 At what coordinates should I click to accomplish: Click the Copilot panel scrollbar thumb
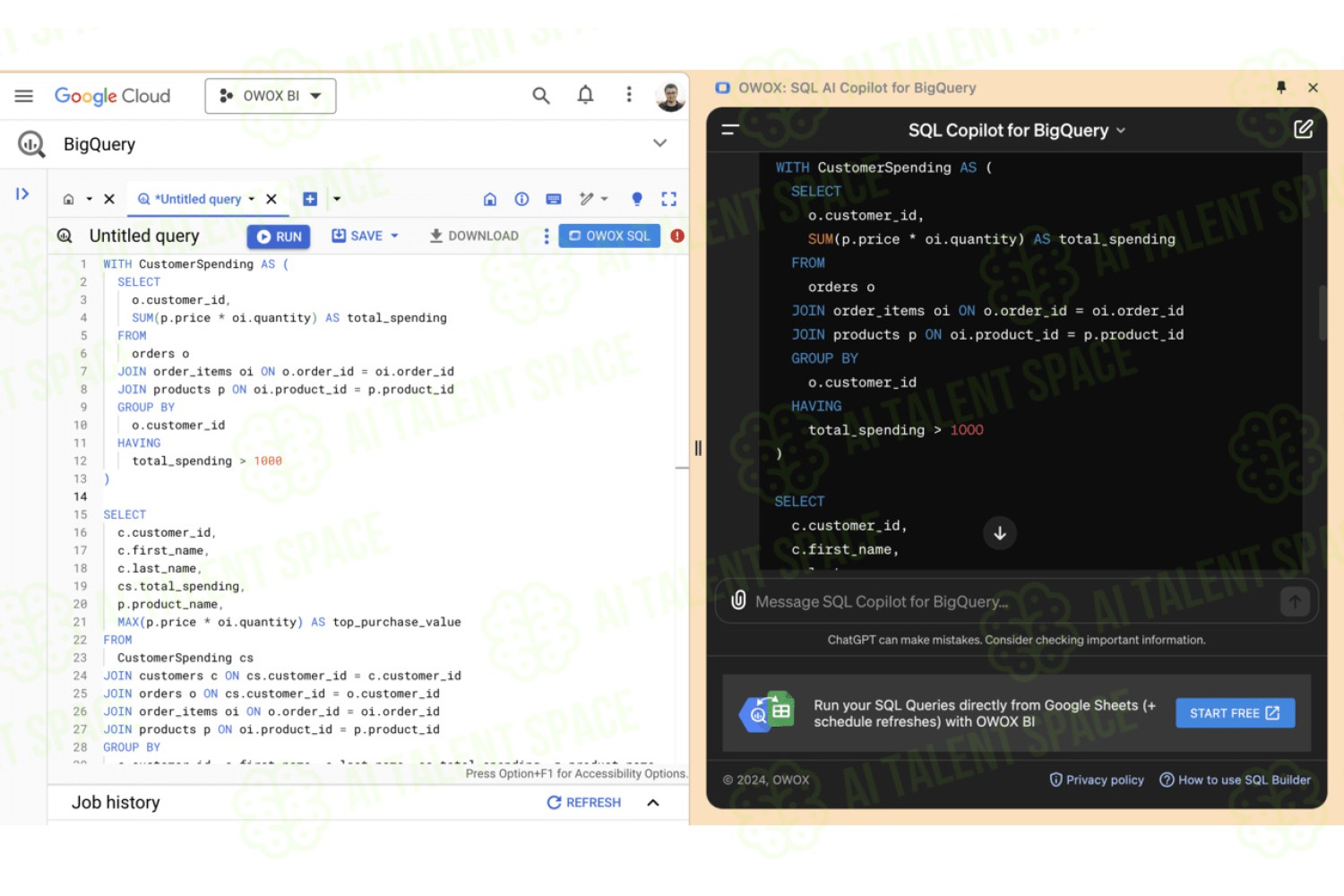tap(1322, 314)
